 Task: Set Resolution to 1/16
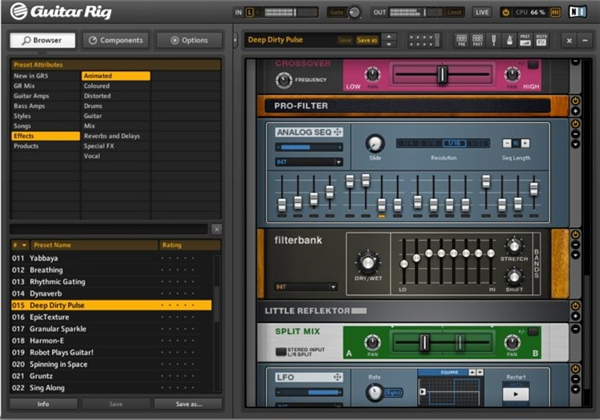tap(454, 143)
